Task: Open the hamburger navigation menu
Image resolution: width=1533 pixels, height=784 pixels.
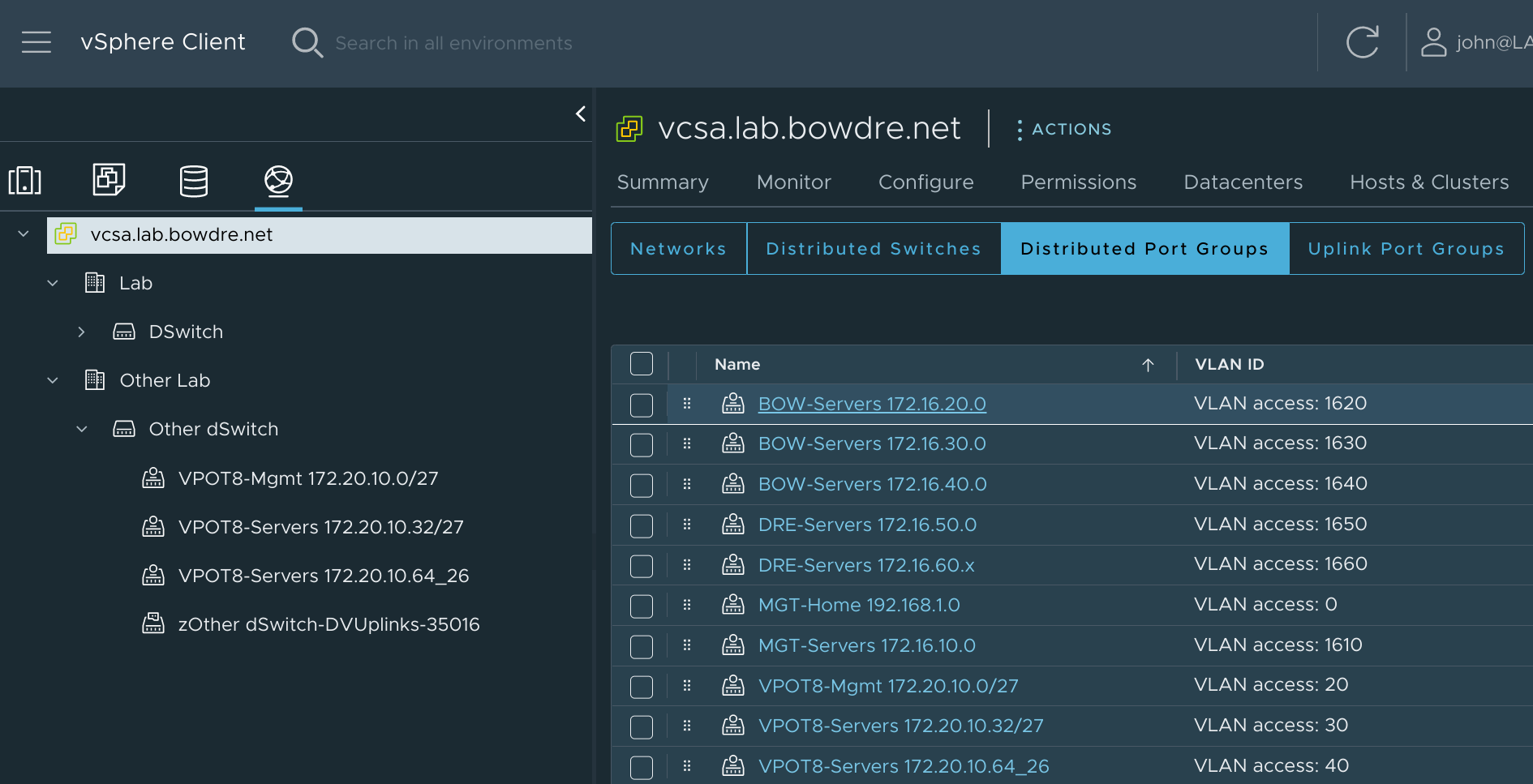Action: click(x=36, y=42)
